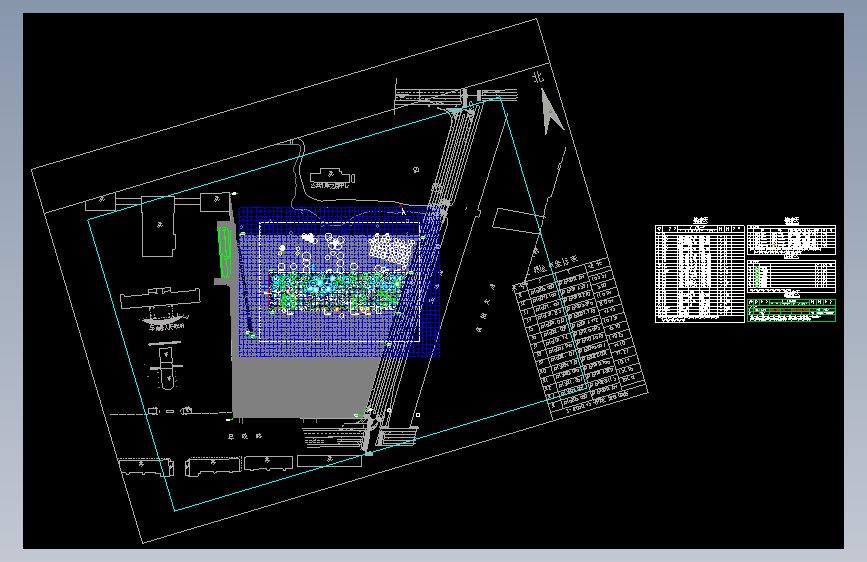This screenshot has height=562, width=867.
Task: Select the schedule table containing the green column
Action: tap(791, 277)
